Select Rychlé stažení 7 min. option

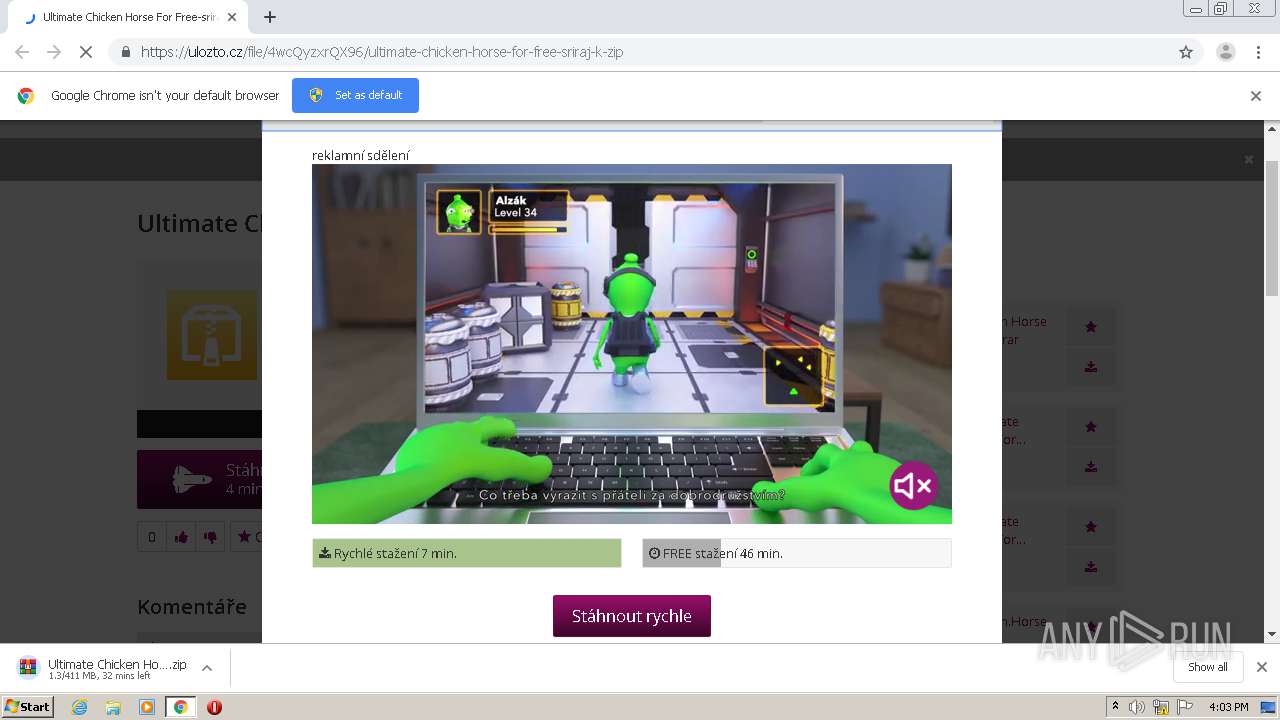[467, 553]
